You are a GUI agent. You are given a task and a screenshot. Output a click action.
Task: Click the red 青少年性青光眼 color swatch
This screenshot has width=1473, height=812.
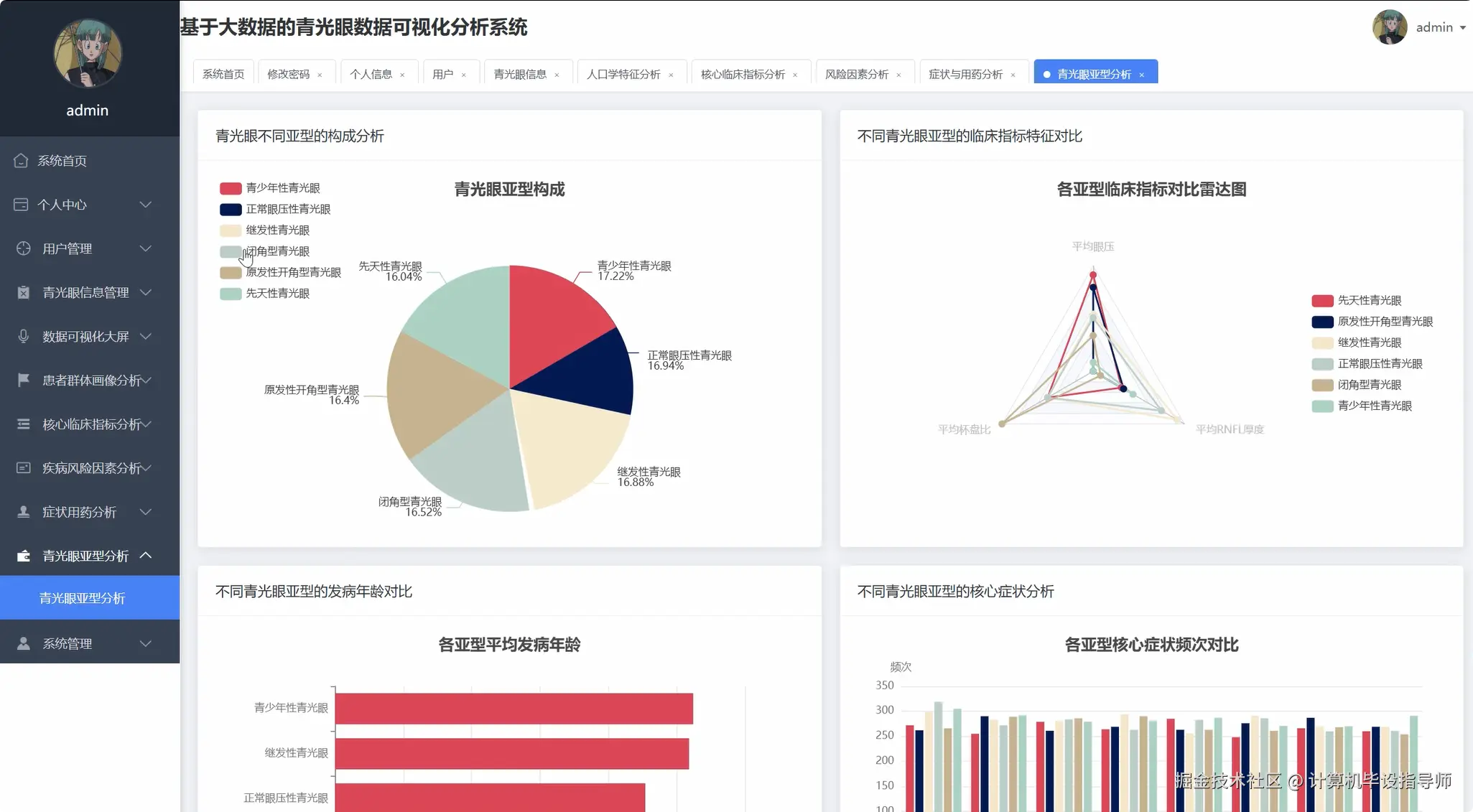tap(229, 187)
